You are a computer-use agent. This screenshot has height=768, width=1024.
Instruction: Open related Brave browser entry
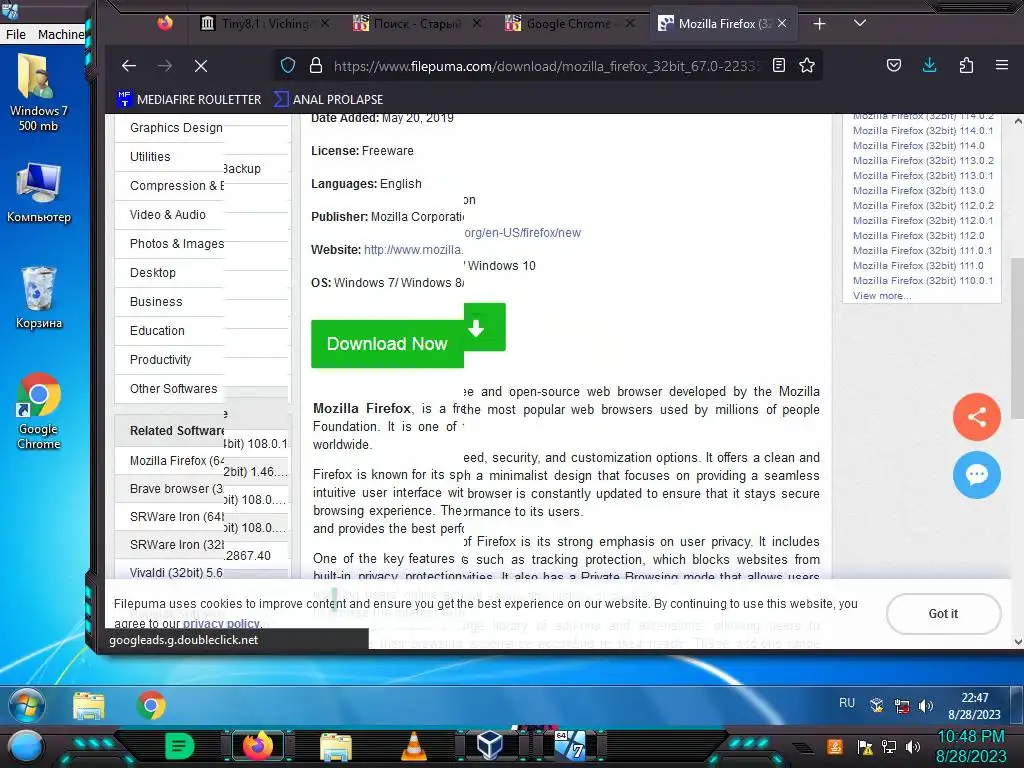click(x=176, y=488)
